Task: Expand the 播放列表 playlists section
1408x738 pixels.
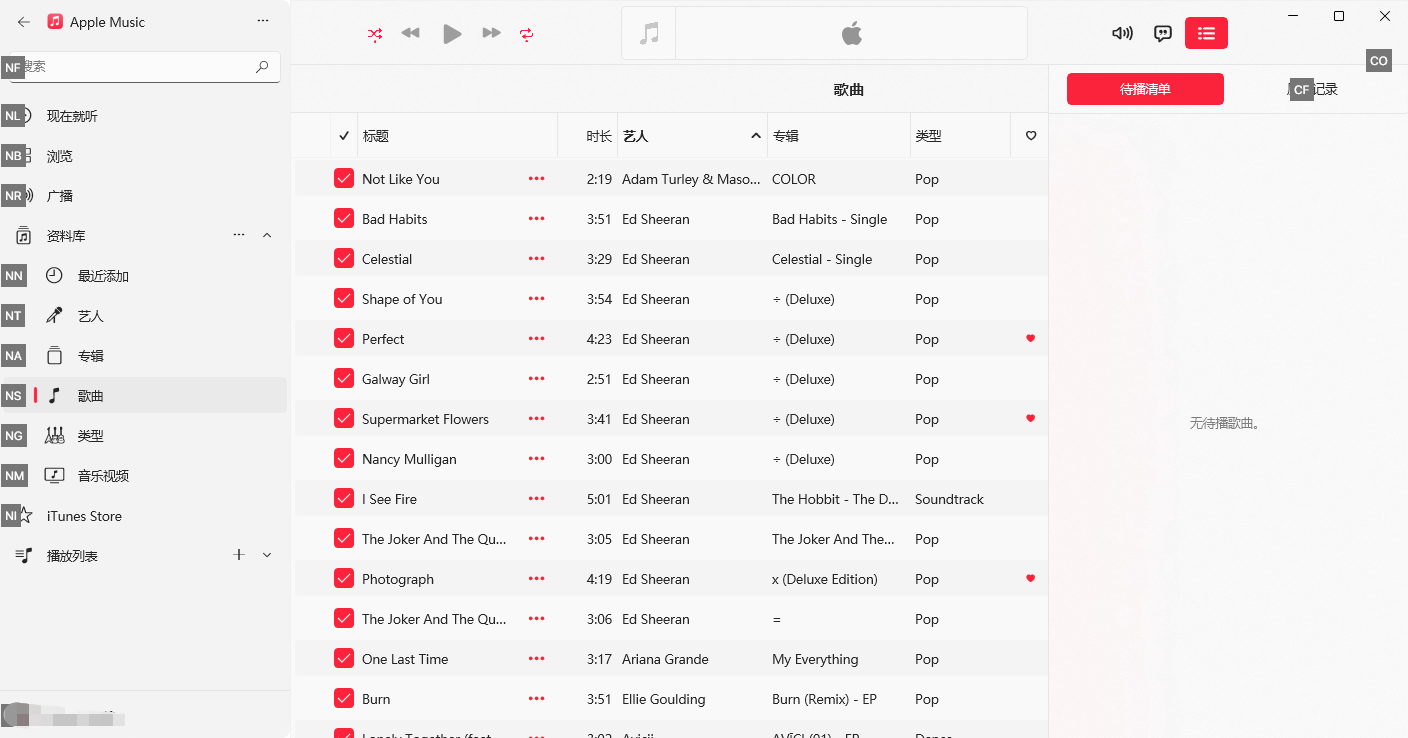Action: coord(267,555)
